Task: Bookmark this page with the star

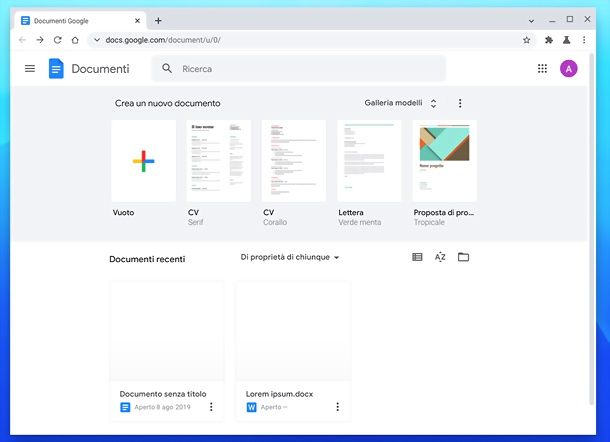Action: (x=526, y=40)
